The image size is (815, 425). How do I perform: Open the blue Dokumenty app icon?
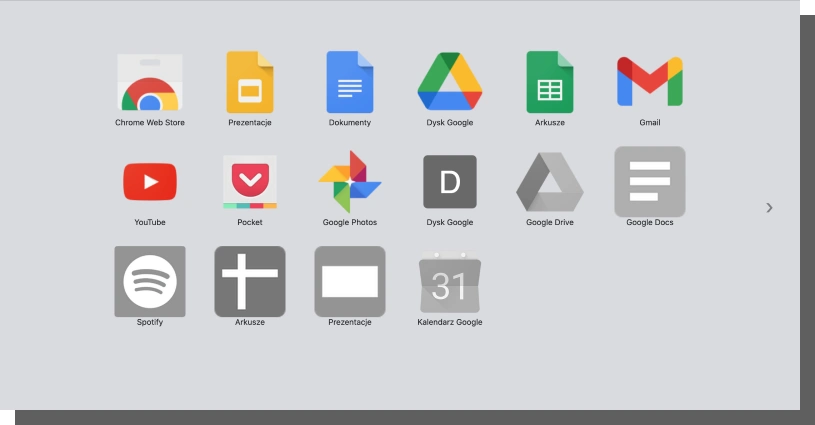350,83
